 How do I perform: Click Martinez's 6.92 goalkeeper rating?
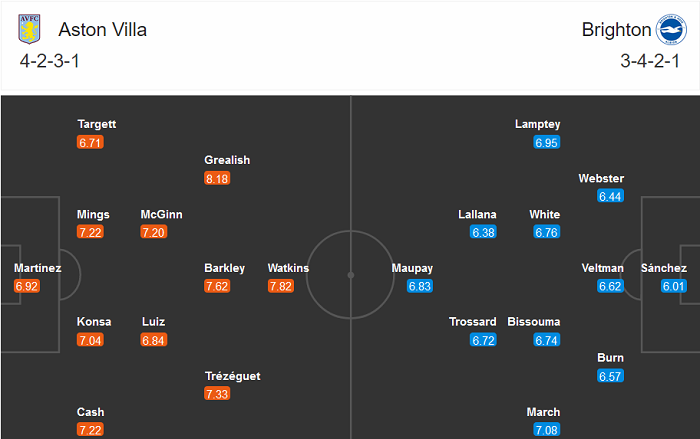27,286
